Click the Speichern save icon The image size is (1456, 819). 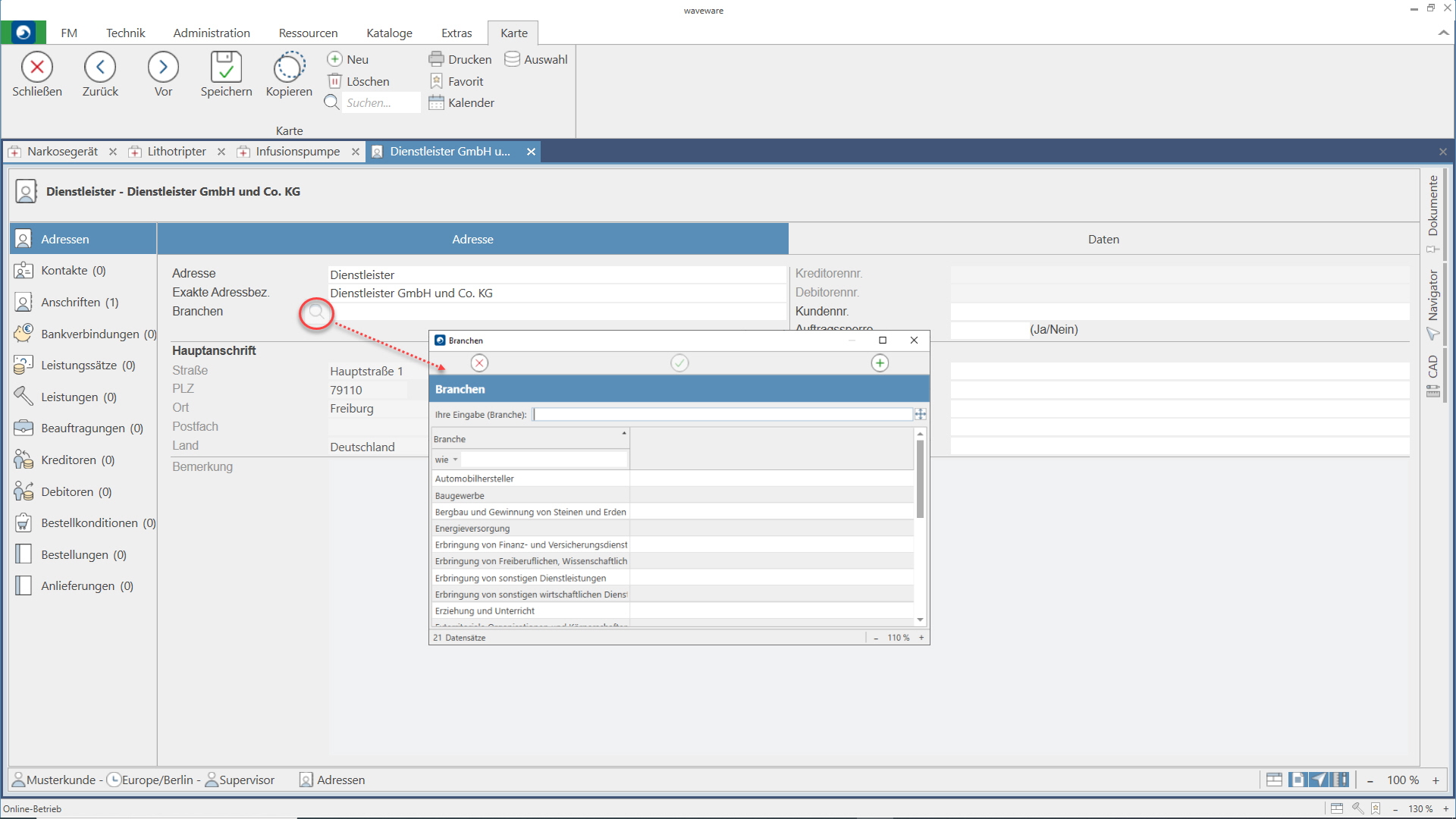click(x=226, y=67)
